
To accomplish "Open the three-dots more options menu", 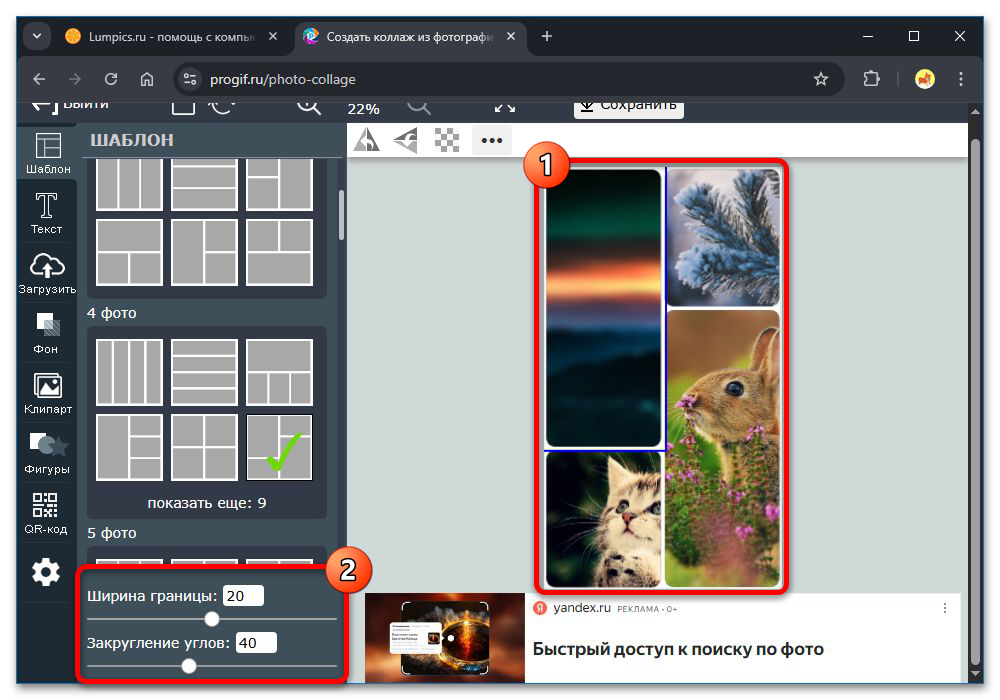I will tap(491, 141).
